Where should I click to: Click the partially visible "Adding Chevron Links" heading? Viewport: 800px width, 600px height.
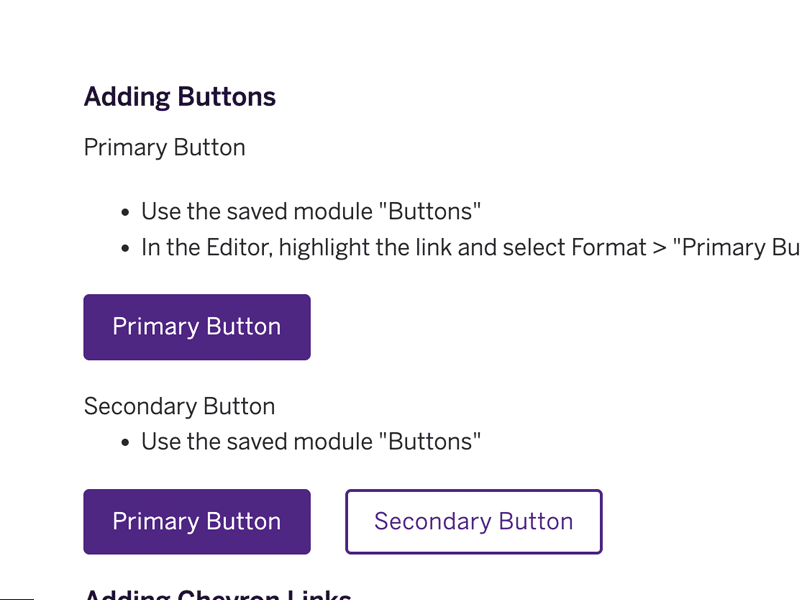218,594
